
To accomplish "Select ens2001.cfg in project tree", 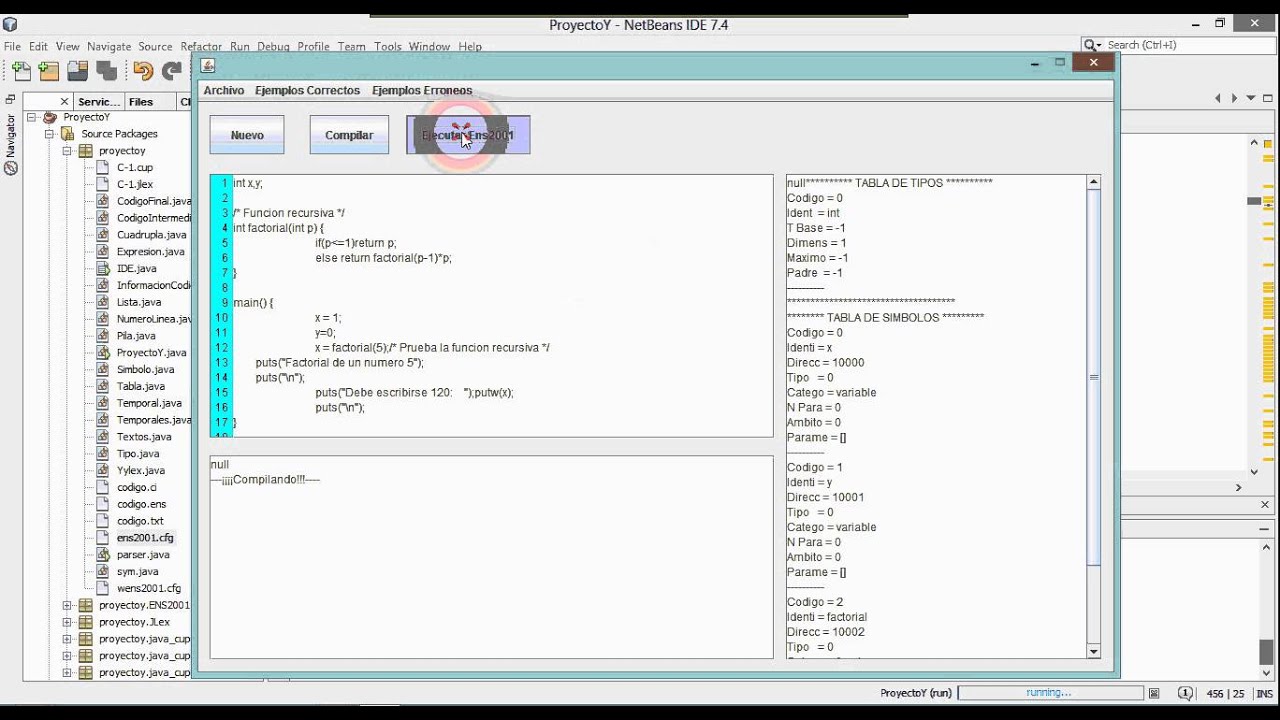I will (144, 537).
